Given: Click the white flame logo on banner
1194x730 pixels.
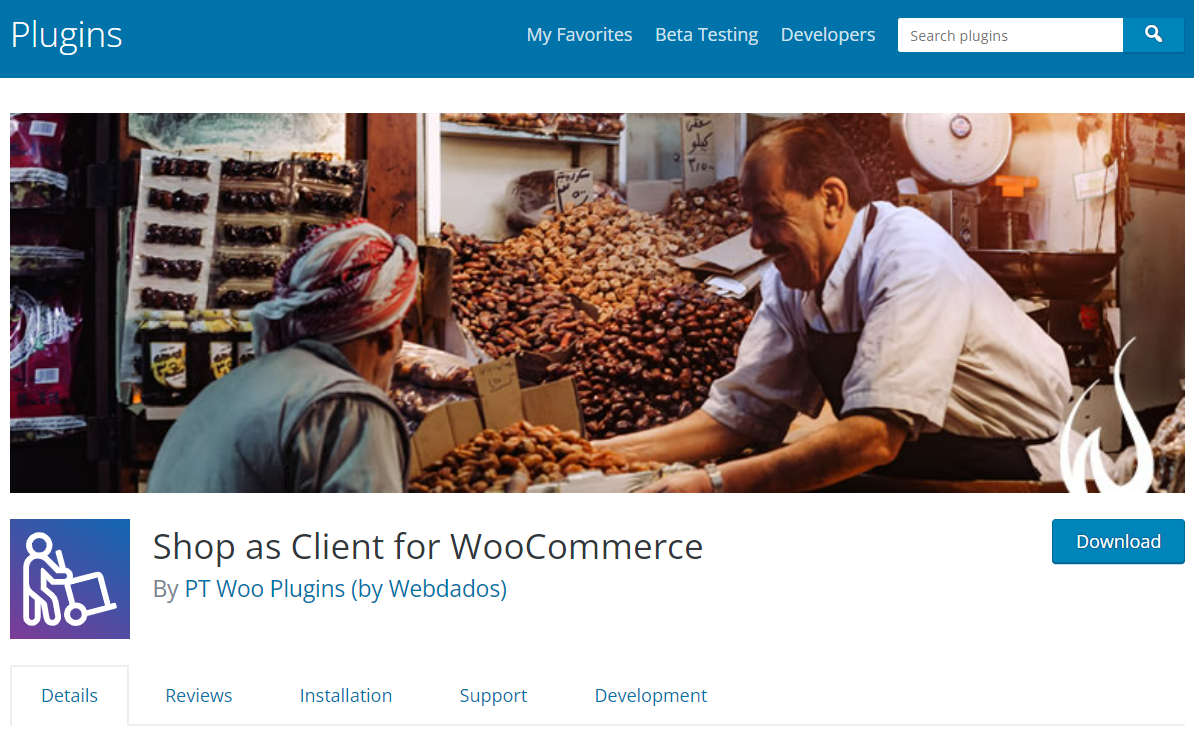Looking at the screenshot, I should (x=1108, y=420).
